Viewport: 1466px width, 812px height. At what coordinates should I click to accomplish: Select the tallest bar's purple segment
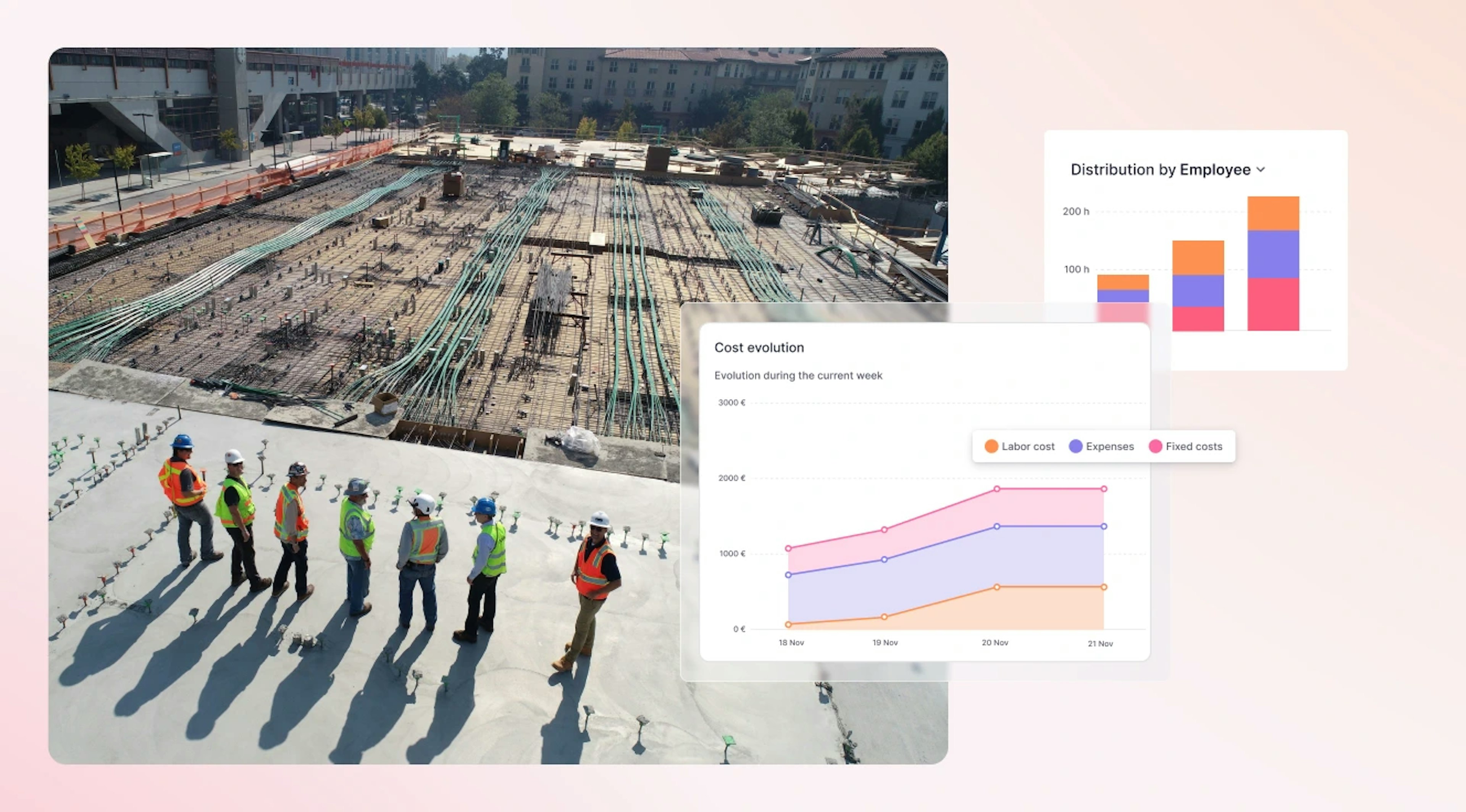[1273, 254]
